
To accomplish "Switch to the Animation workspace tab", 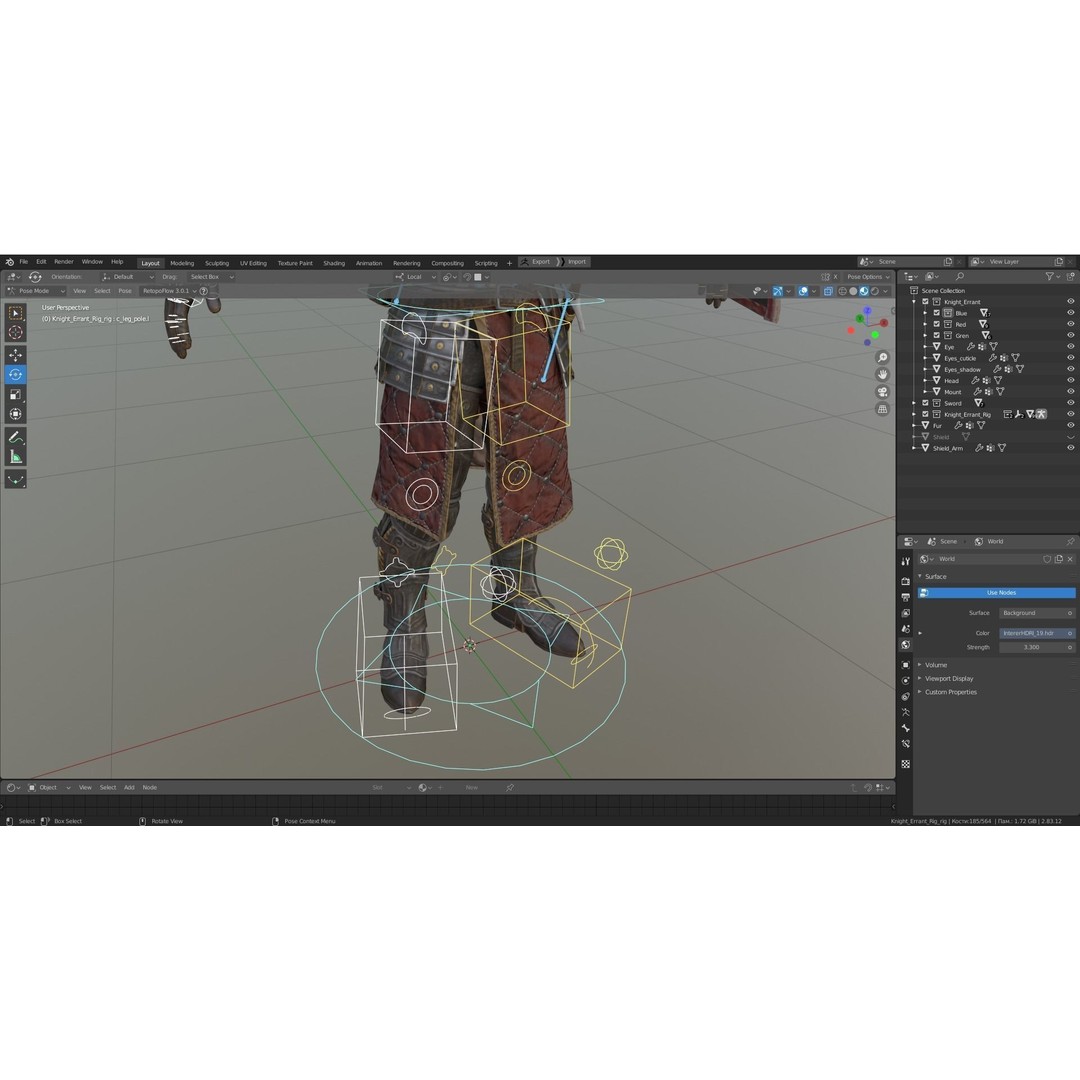I will coord(368,263).
